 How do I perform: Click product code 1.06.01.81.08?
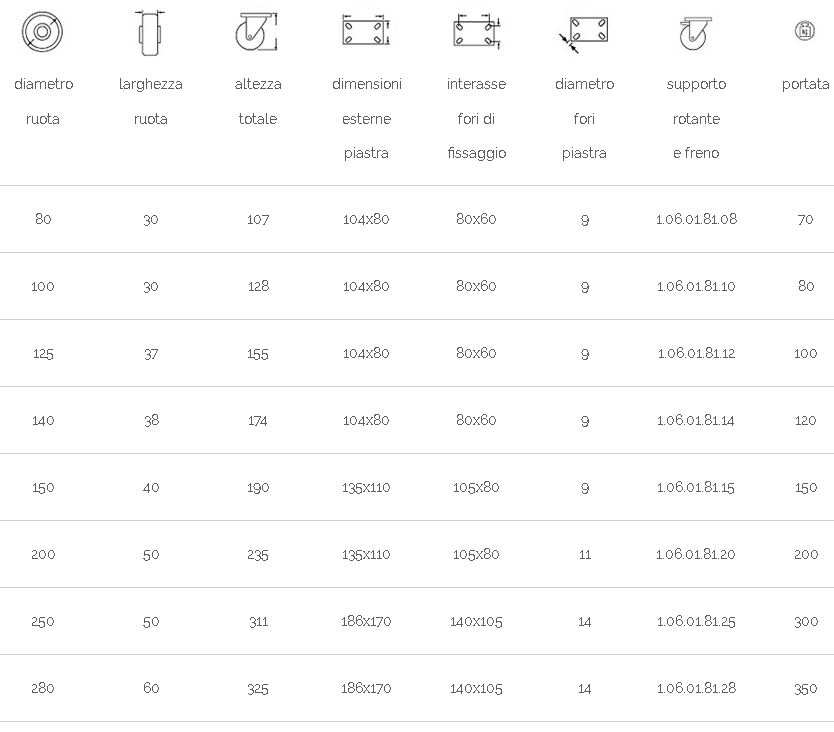pyautogui.click(x=696, y=219)
